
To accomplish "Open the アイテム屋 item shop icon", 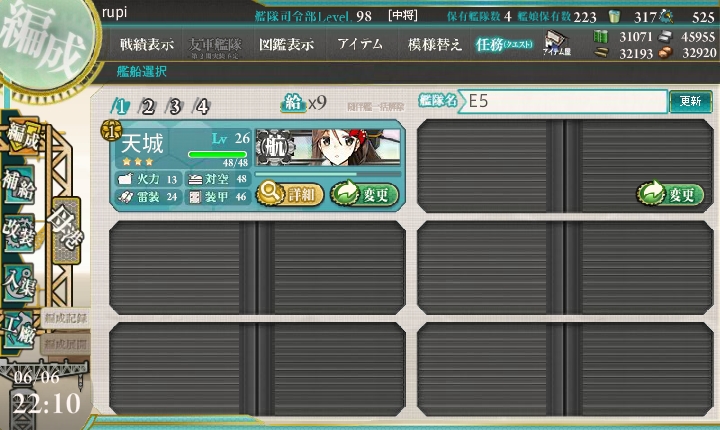I will [x=557, y=43].
